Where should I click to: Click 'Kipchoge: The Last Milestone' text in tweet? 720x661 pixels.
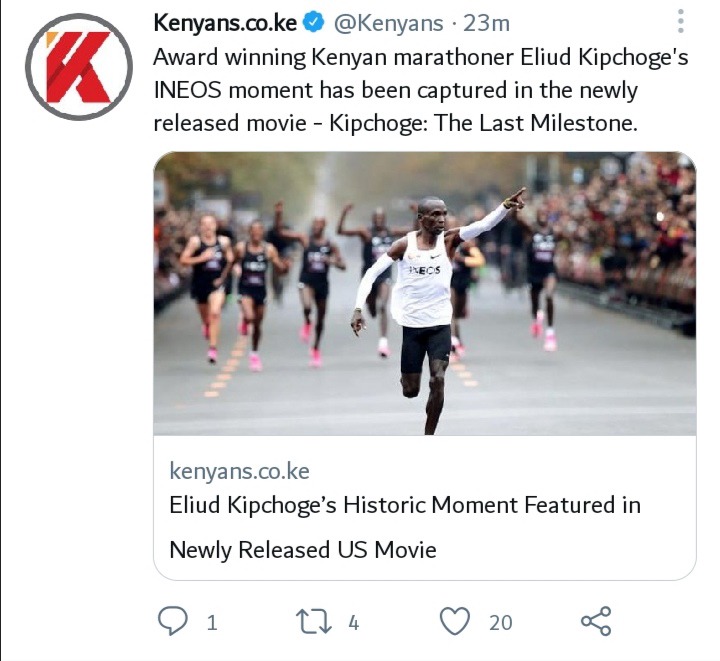[x=484, y=123]
